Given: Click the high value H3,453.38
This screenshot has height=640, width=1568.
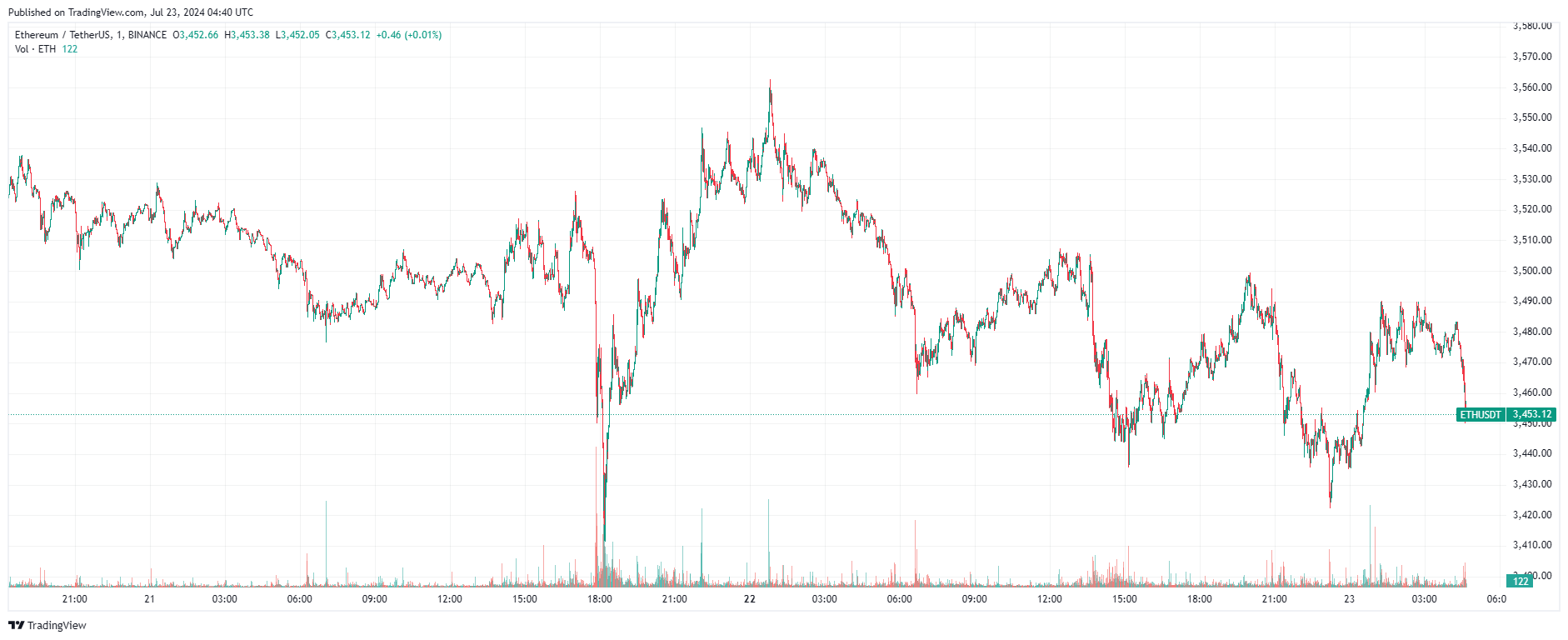Looking at the screenshot, I should click(x=247, y=35).
